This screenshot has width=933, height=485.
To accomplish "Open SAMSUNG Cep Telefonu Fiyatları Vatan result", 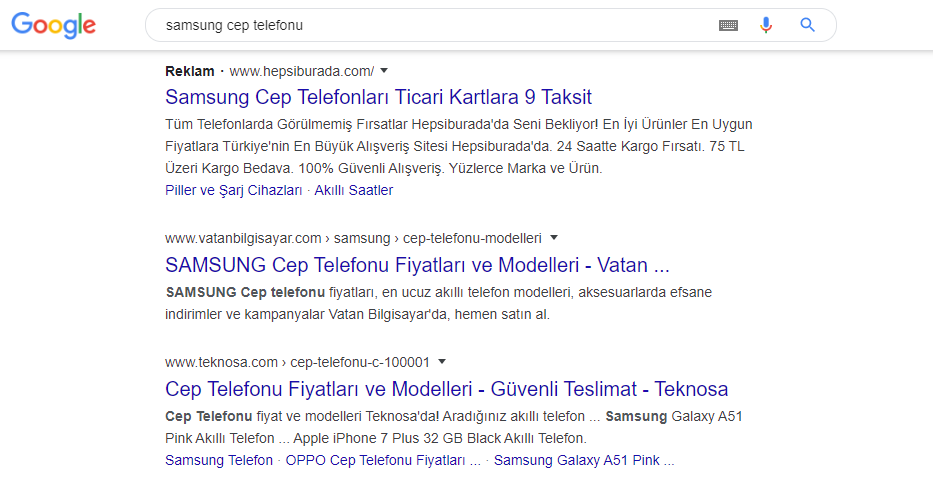I will pyautogui.click(x=417, y=265).
